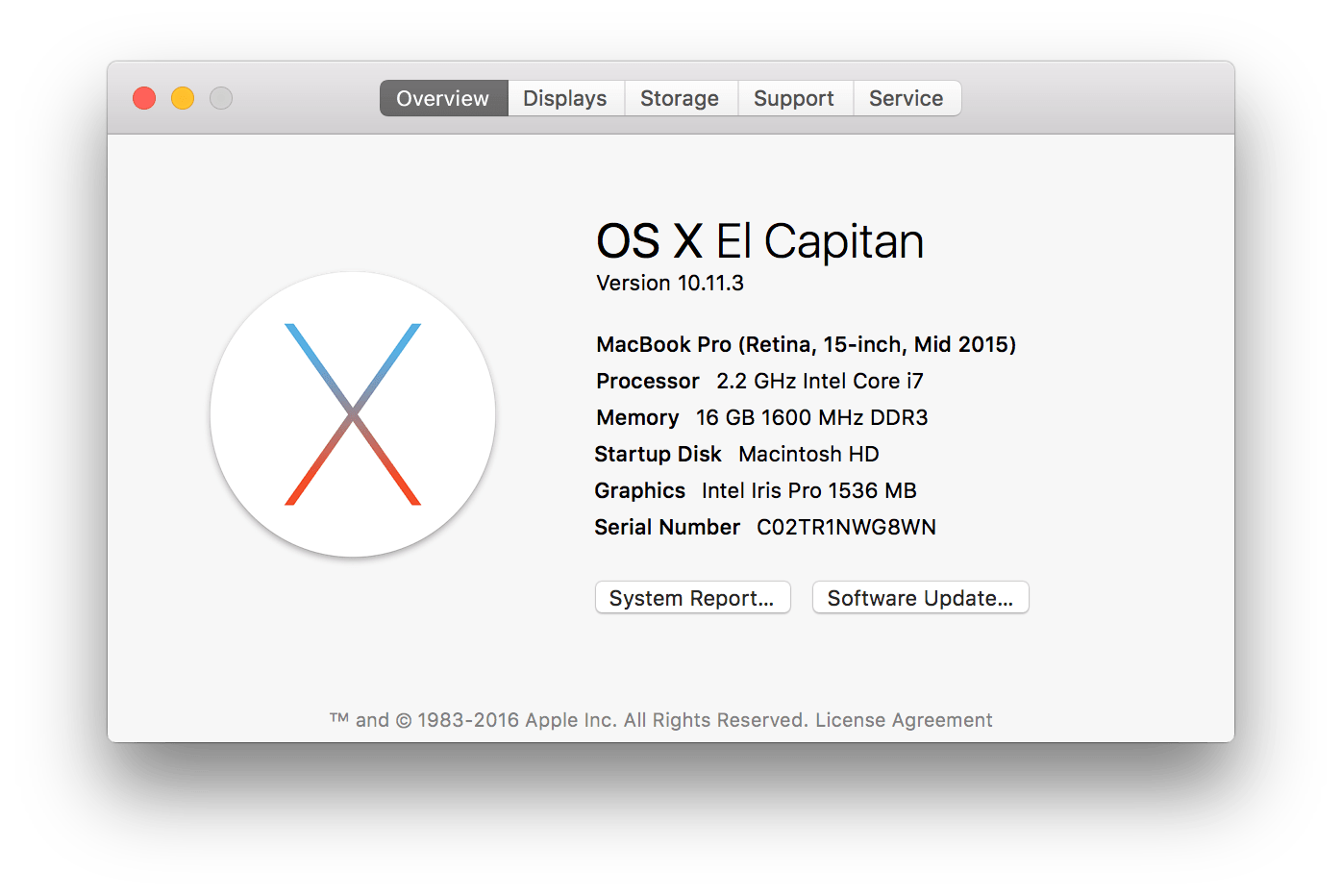Open the License Agreement link
1342x896 pixels.
click(x=904, y=720)
